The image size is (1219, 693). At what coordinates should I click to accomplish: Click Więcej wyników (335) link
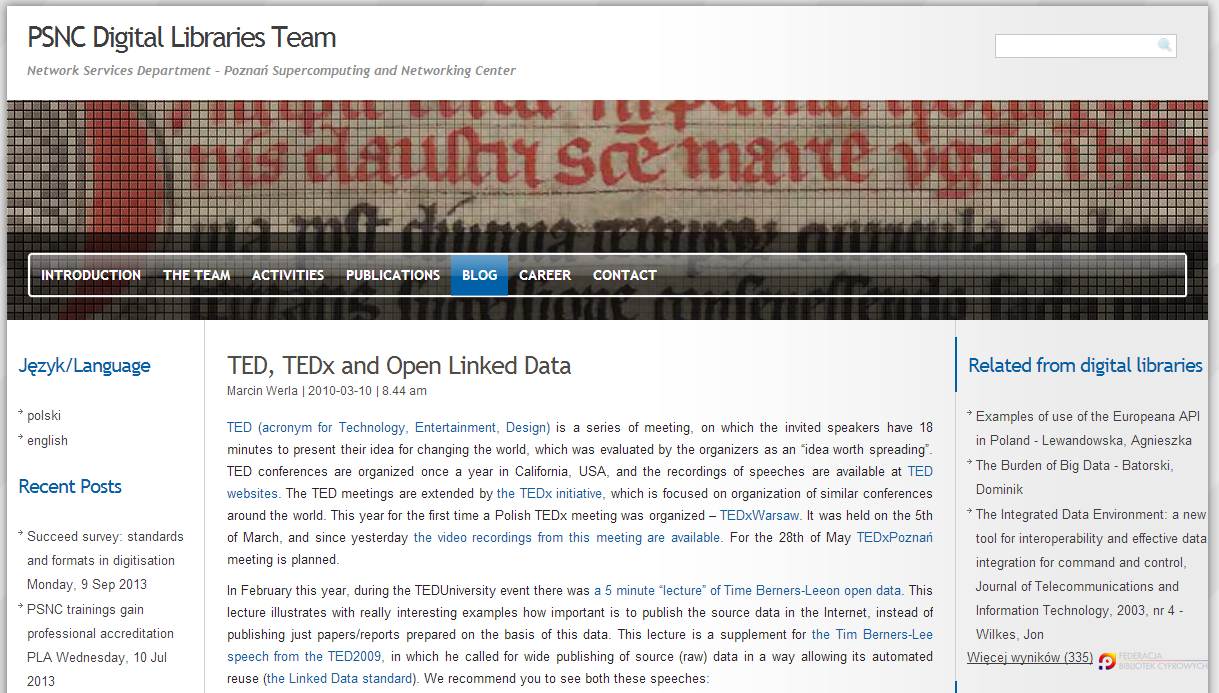[x=1030, y=657]
